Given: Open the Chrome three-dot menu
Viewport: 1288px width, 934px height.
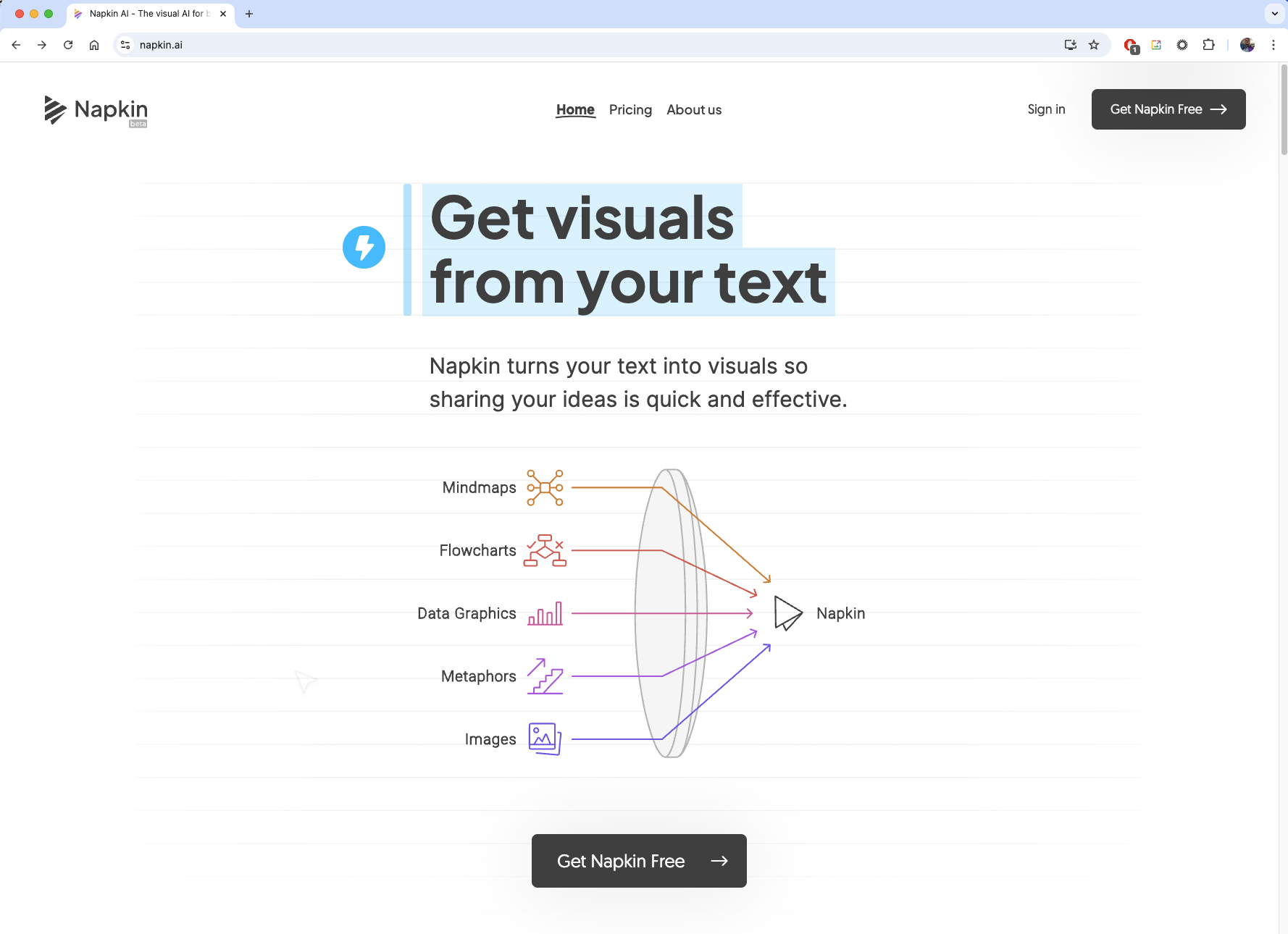Looking at the screenshot, I should click(1274, 45).
